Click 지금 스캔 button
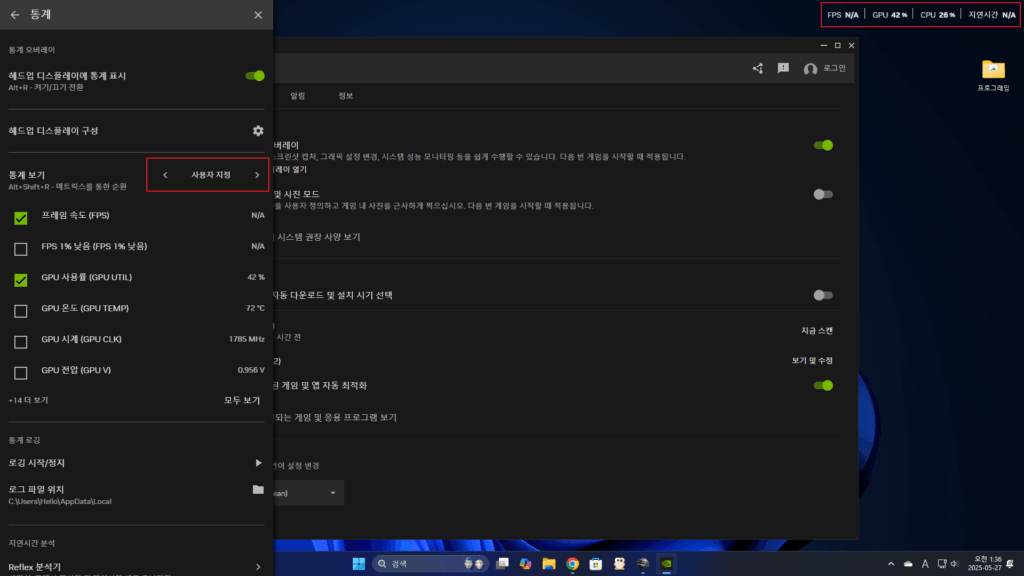The width and height of the screenshot is (1024, 576). point(817,330)
